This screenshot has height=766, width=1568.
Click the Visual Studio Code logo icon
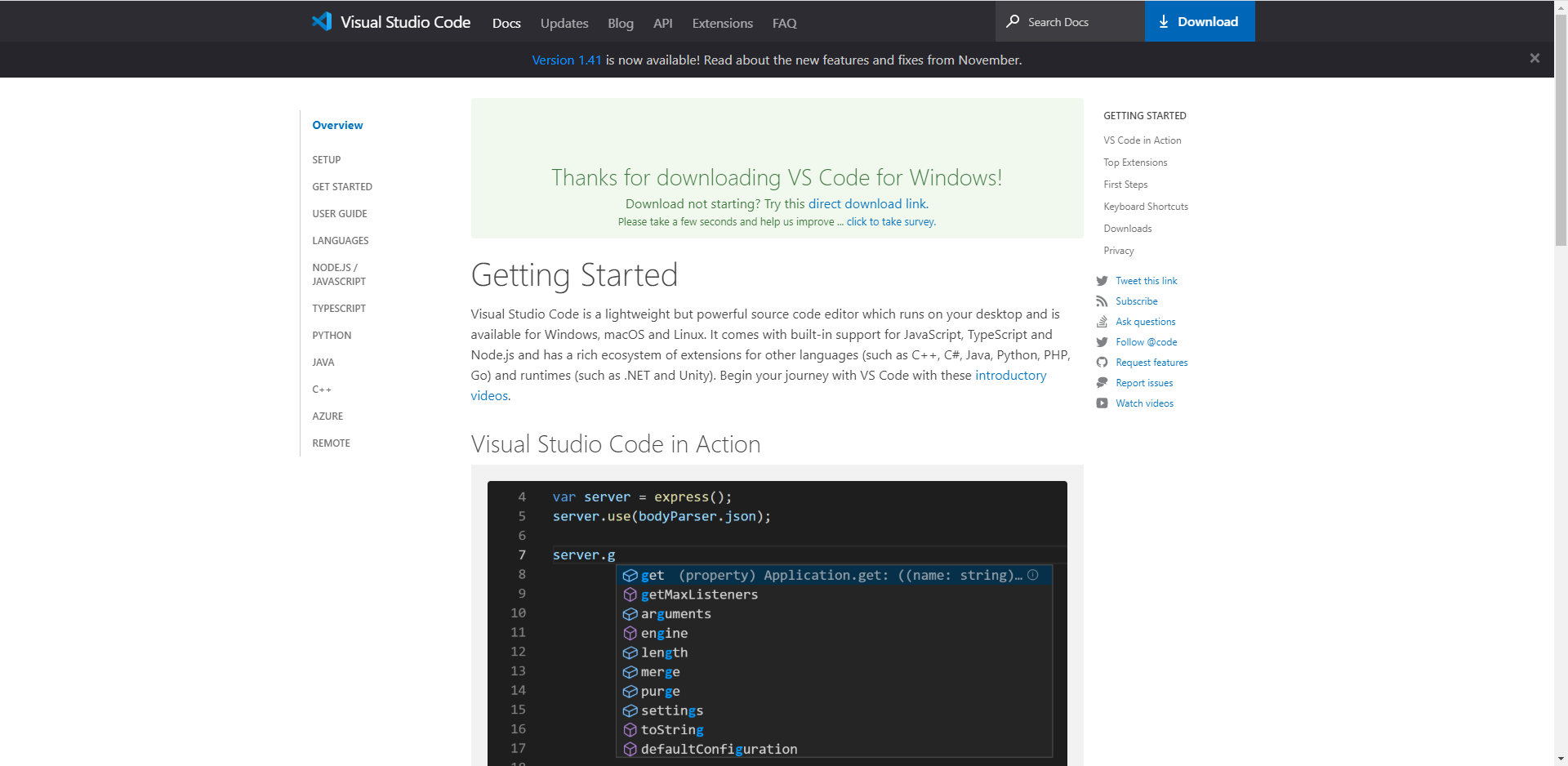pyautogui.click(x=322, y=21)
